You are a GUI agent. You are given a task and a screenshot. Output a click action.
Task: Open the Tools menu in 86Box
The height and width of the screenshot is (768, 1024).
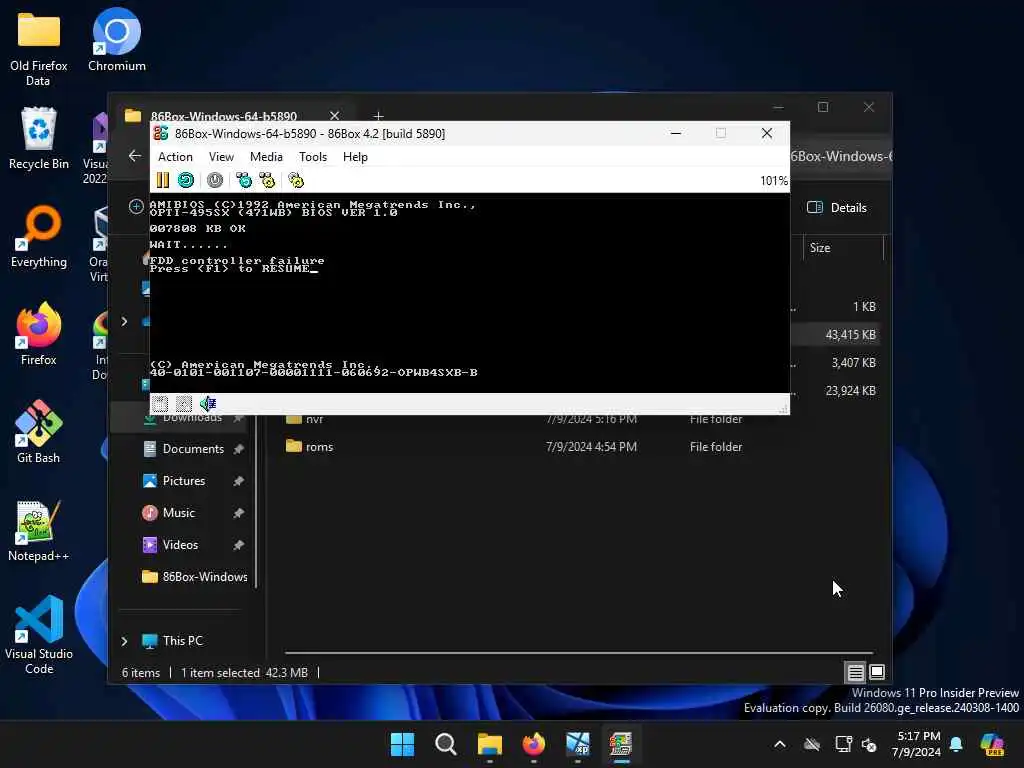click(313, 157)
